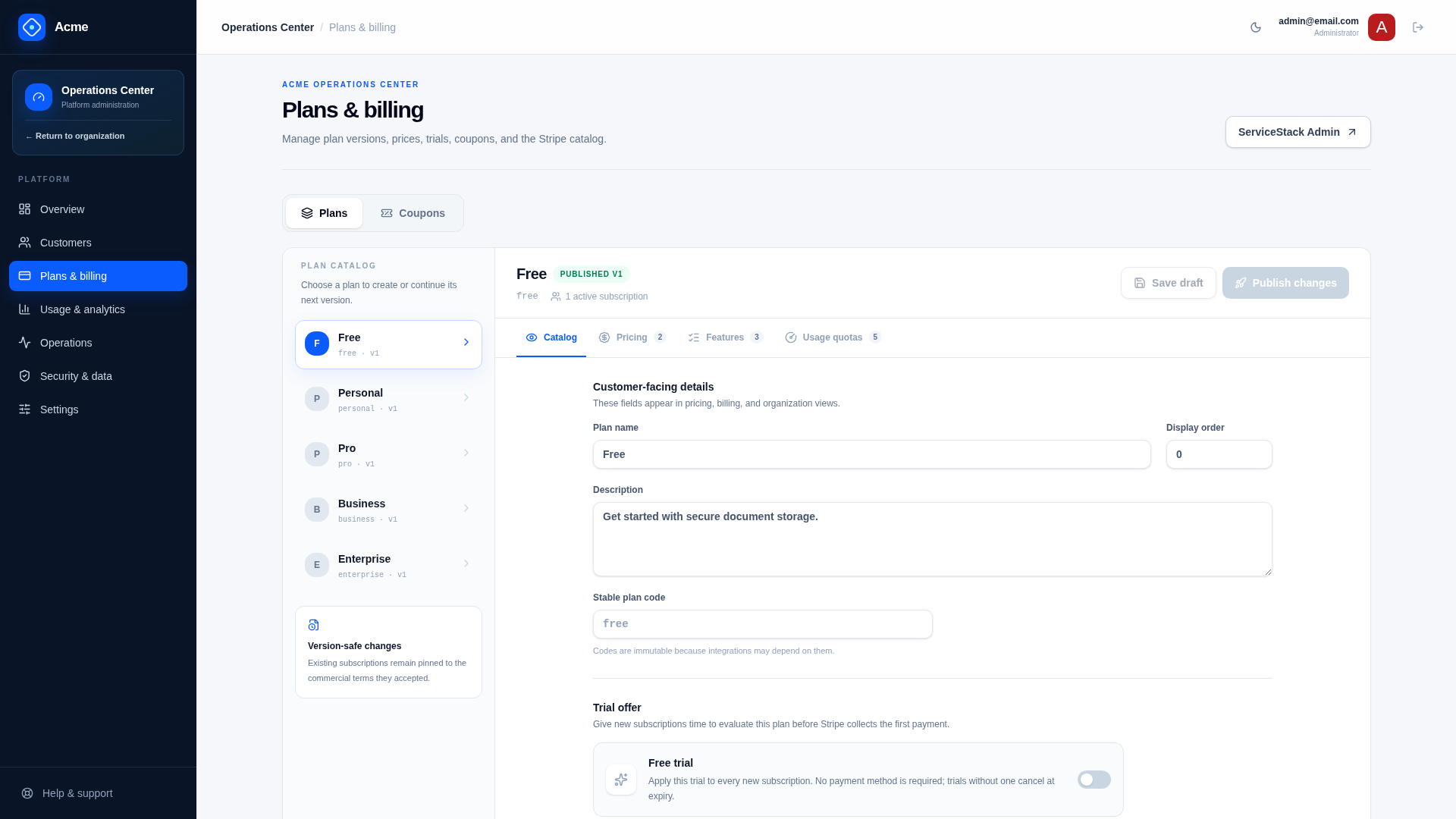
Task: Click the Free plan F avatar
Action: pos(317,344)
